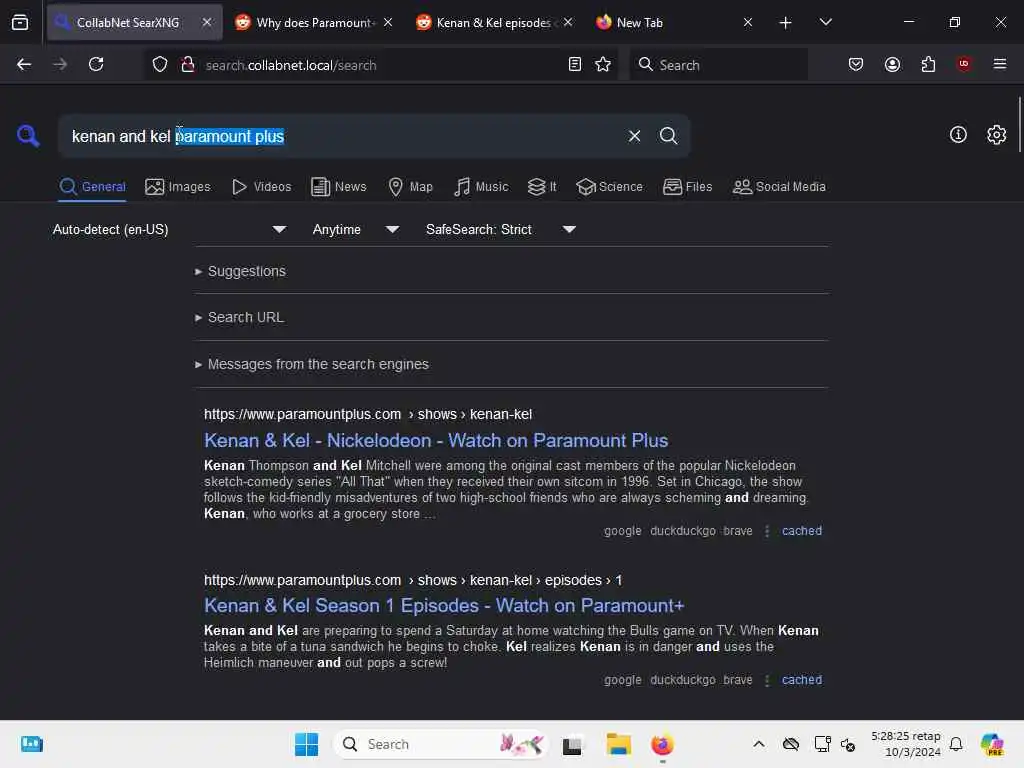This screenshot has height=768, width=1024.
Task: Open the Pocket save icon
Action: pyautogui.click(x=856, y=64)
